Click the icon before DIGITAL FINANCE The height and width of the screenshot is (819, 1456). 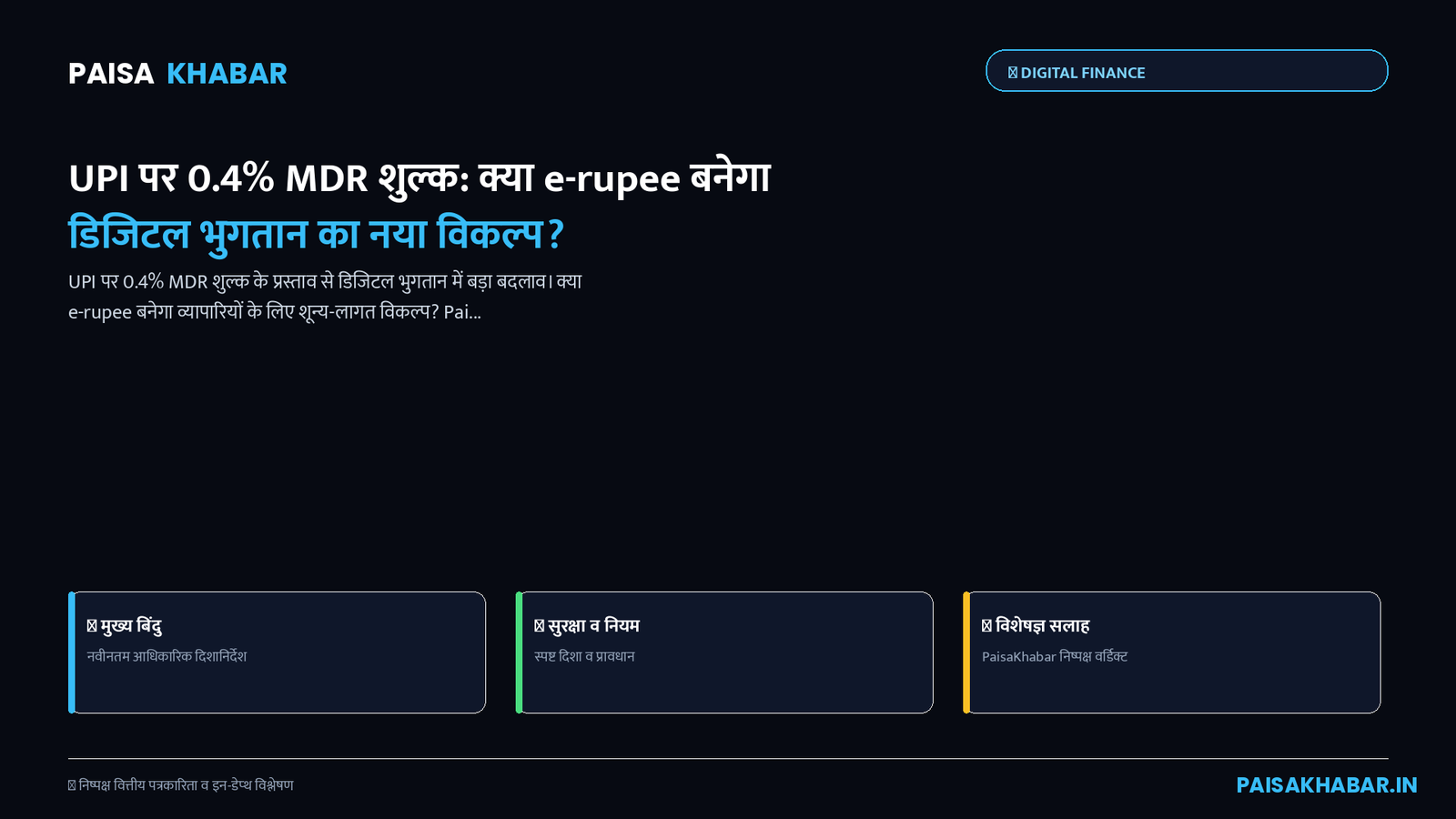(x=1013, y=73)
